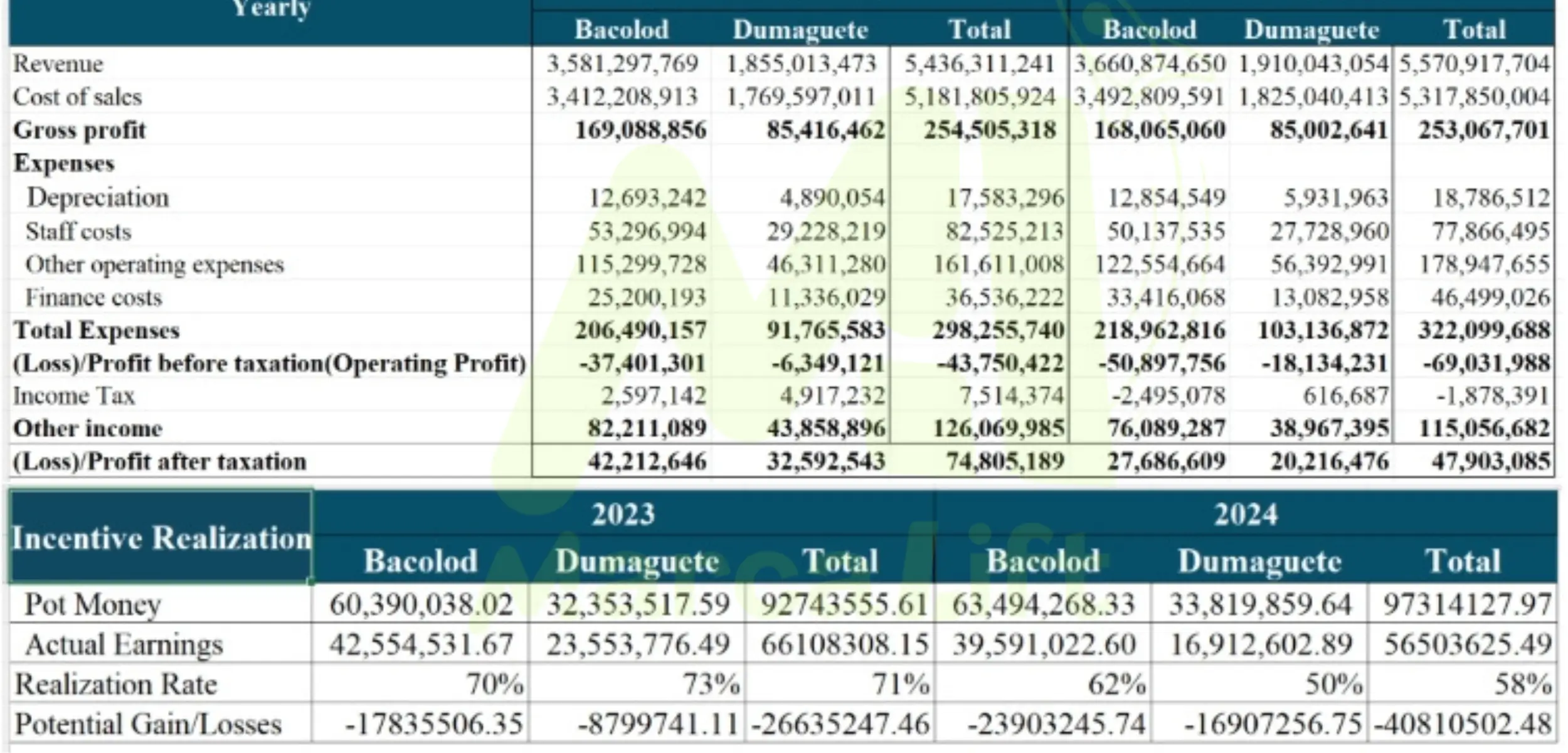Select the 2023 column header
The image size is (1568, 753).
coord(623,515)
